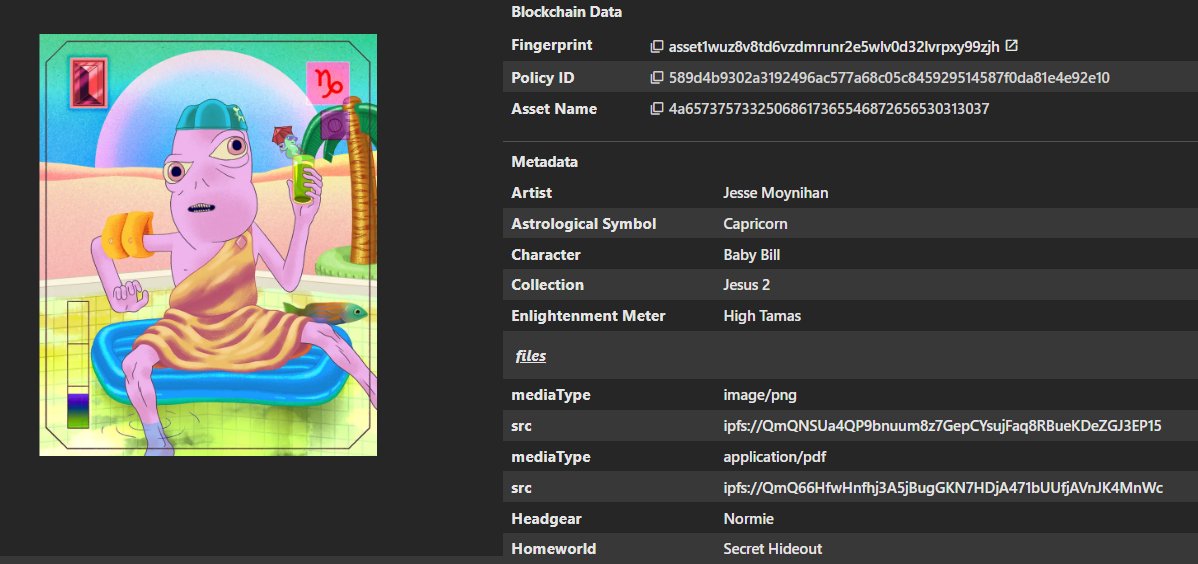Click the Headgear label
This screenshot has height=564, width=1198.
546,519
